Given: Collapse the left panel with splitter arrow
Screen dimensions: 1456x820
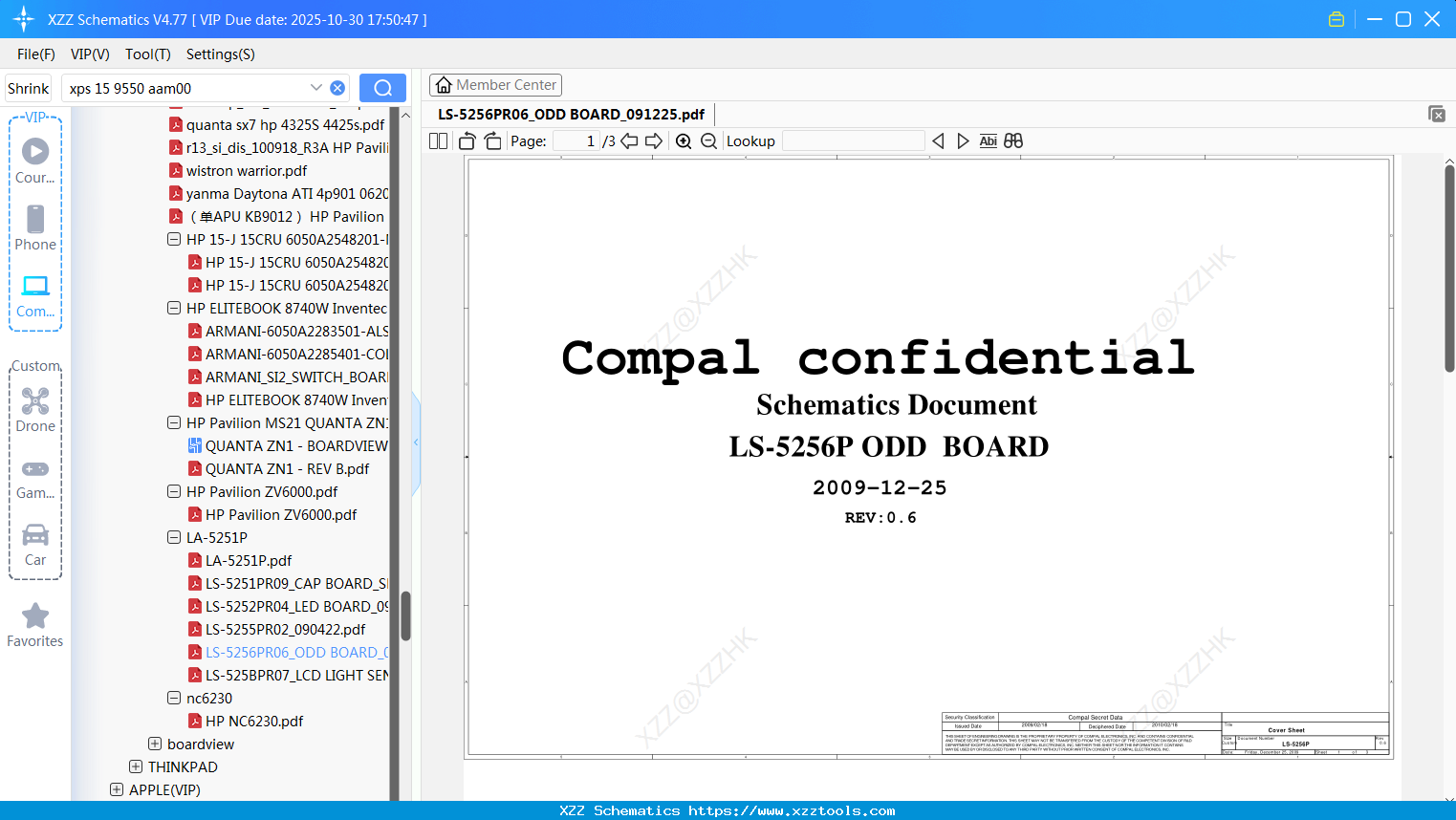Looking at the screenshot, I should tap(416, 442).
